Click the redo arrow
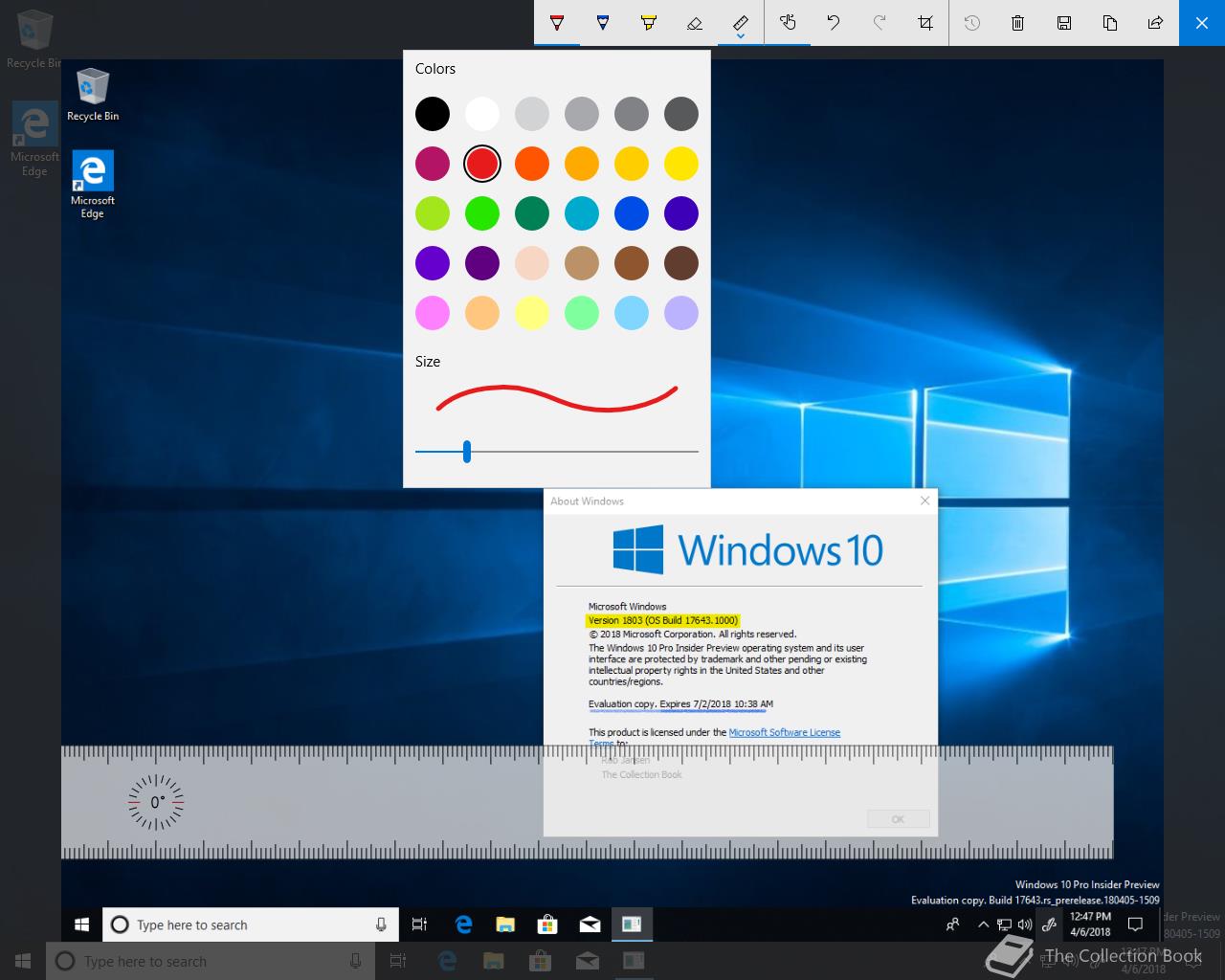This screenshot has width=1225, height=980. (880, 23)
